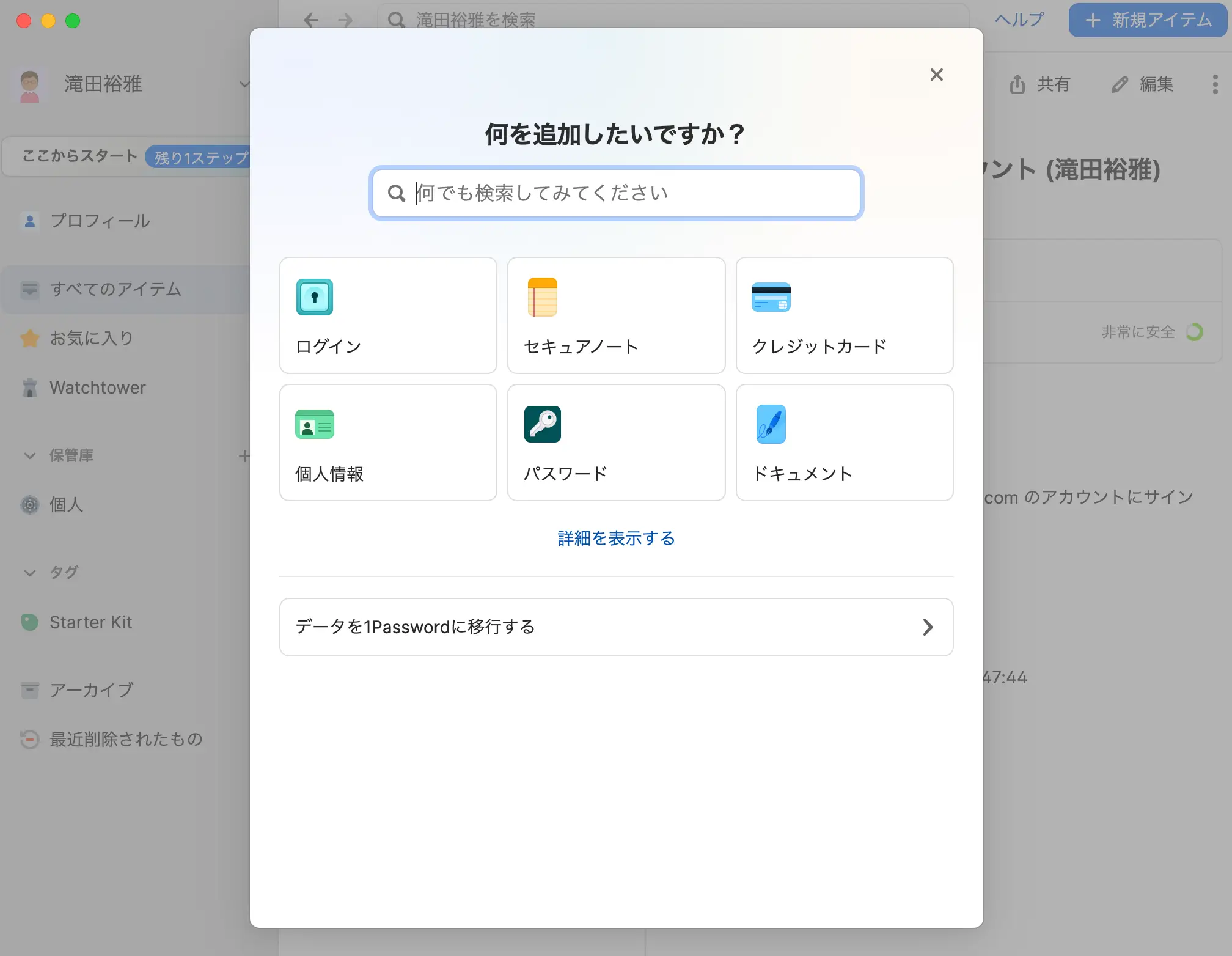Viewport: 1232px width, 956px height.
Task: Open 詳細を表示する link
Action: 616,538
